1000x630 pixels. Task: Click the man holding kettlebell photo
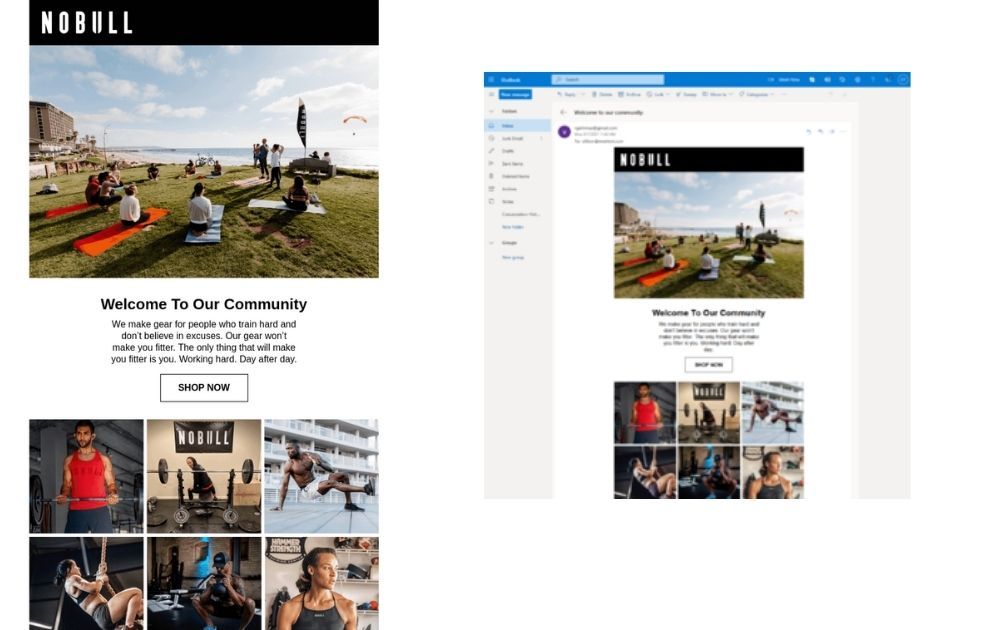pos(203,583)
